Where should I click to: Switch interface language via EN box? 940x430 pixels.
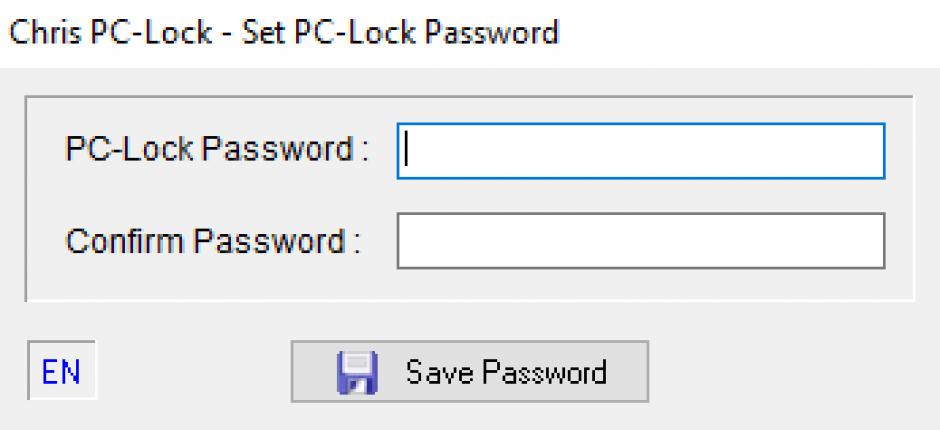(x=62, y=371)
